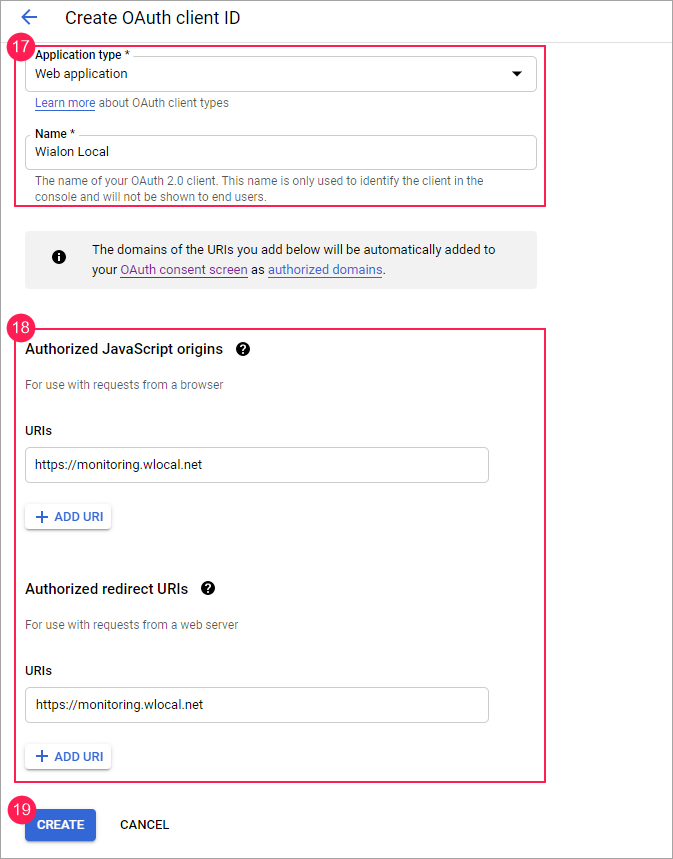673x859 pixels.
Task: Show help for Authorized redirect URIs
Action: pos(208,589)
